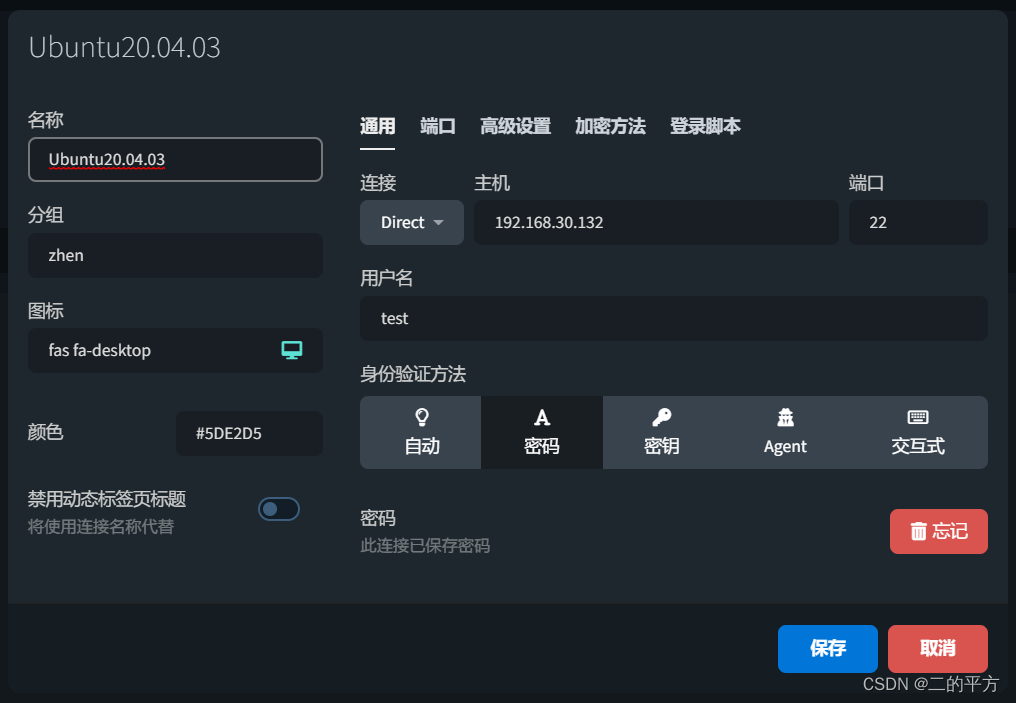Open the 登录脚本 tab
Image resolution: width=1016 pixels, height=703 pixels.
coord(705,126)
